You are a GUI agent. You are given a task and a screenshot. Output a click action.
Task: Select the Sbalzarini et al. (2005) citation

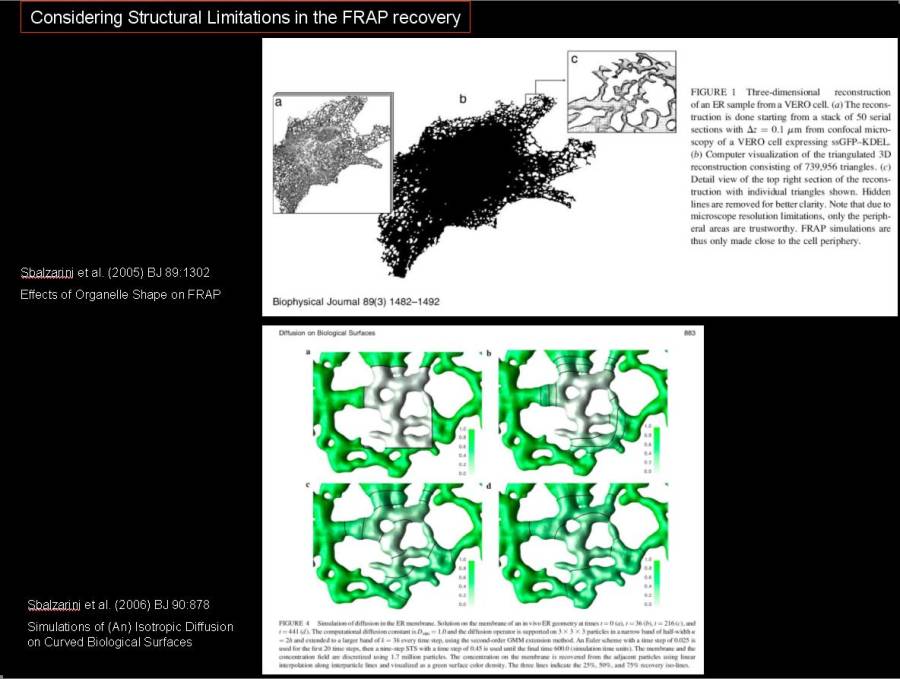(x=116, y=272)
